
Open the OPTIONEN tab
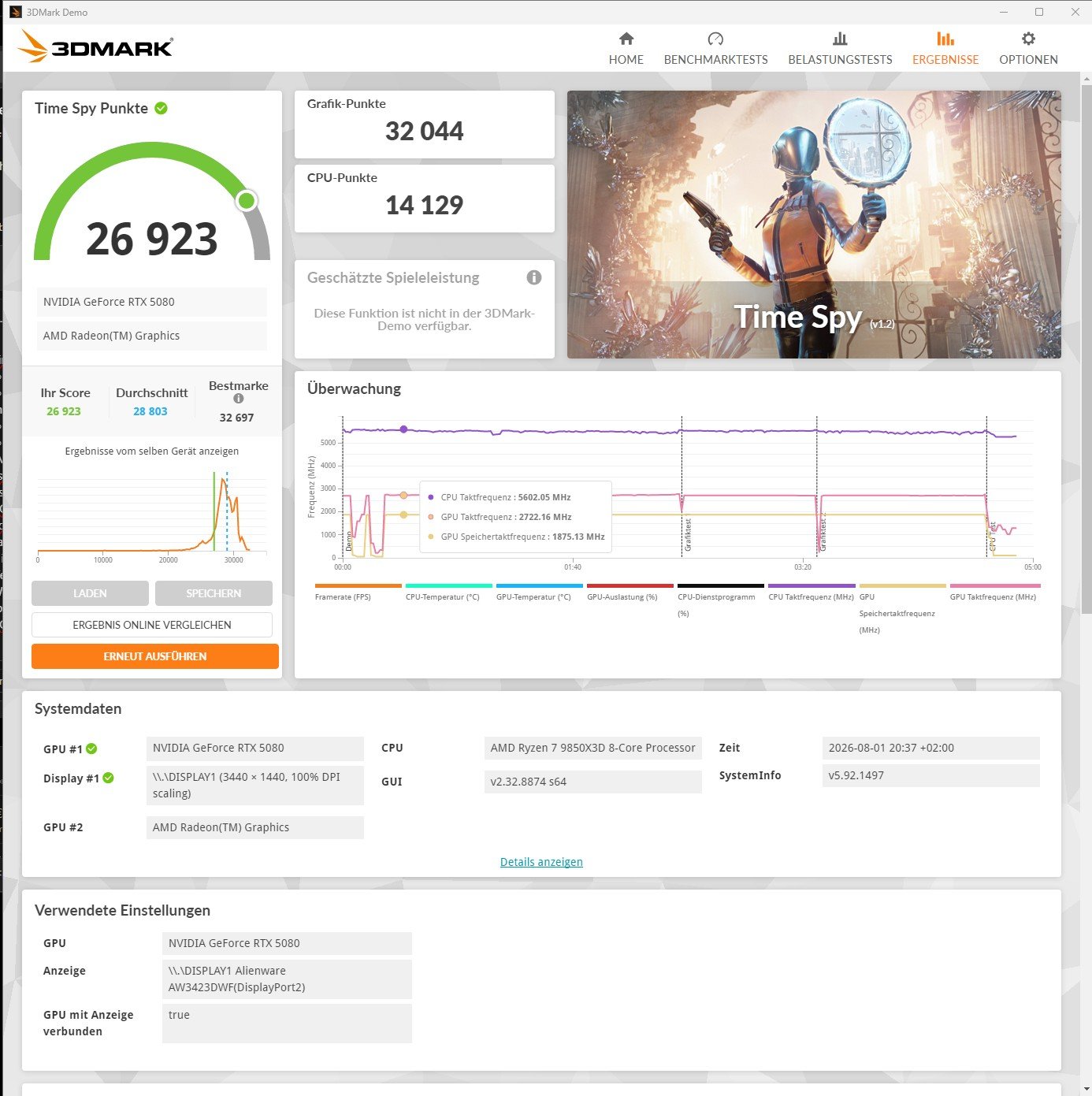coord(1028,48)
